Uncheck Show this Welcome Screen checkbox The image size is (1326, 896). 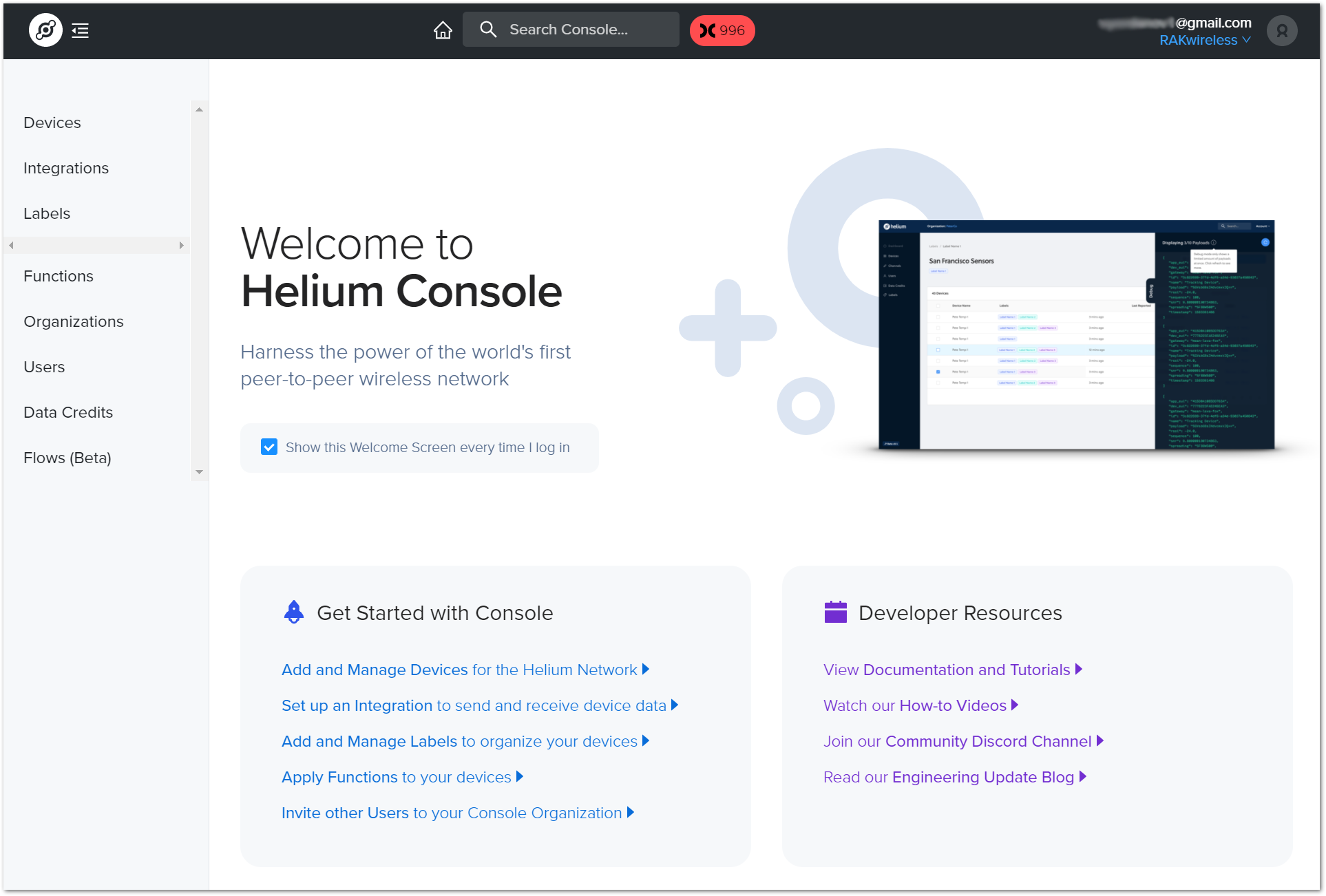[x=269, y=447]
